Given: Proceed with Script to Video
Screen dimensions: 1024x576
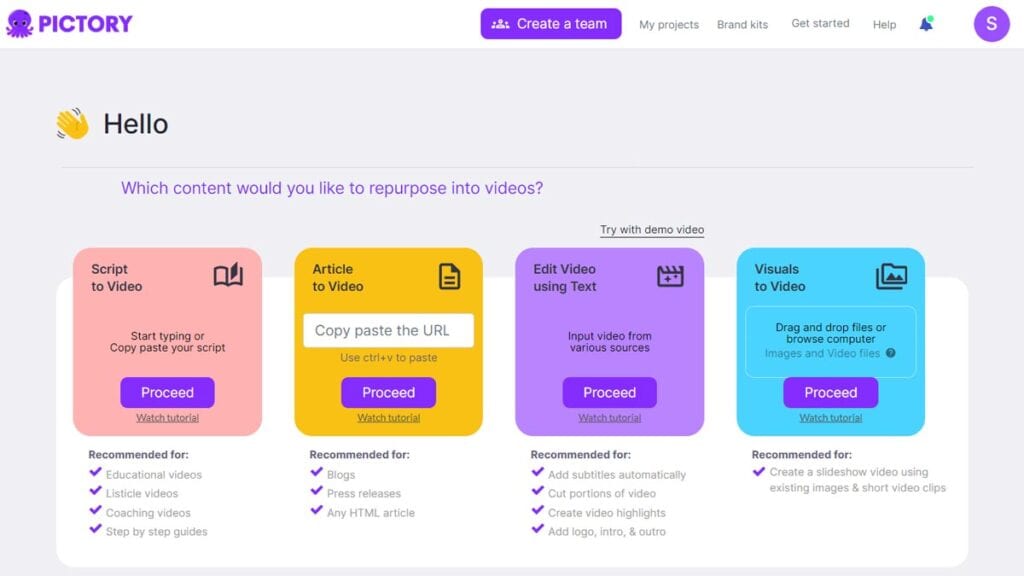Looking at the screenshot, I should pos(167,392).
